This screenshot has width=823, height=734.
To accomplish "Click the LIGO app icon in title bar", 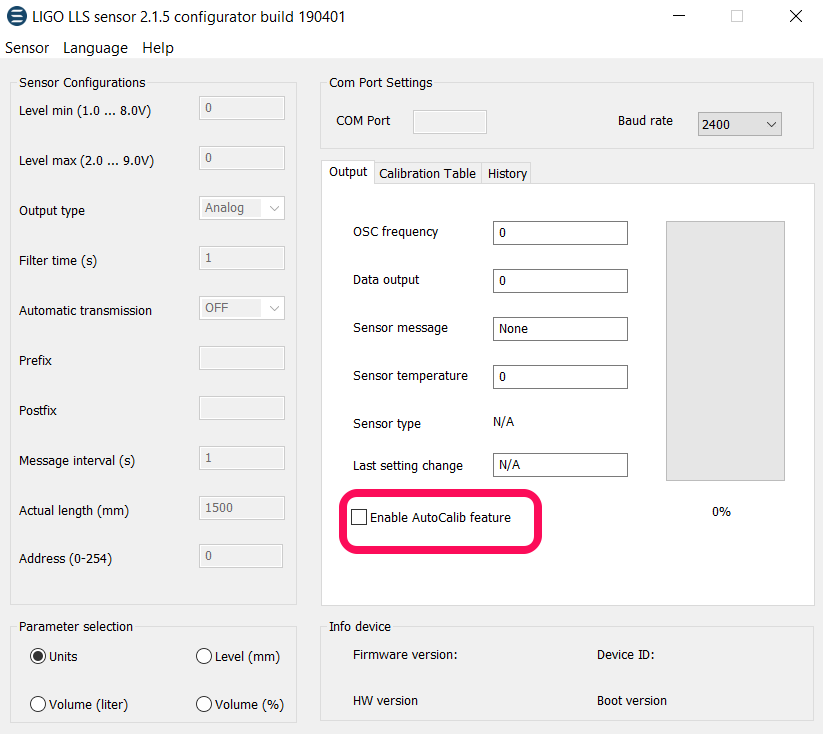I will (17, 17).
